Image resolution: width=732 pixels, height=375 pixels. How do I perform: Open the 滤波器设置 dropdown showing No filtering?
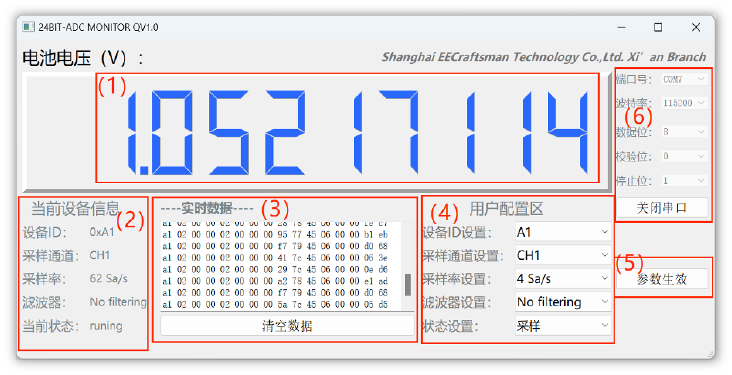click(563, 302)
